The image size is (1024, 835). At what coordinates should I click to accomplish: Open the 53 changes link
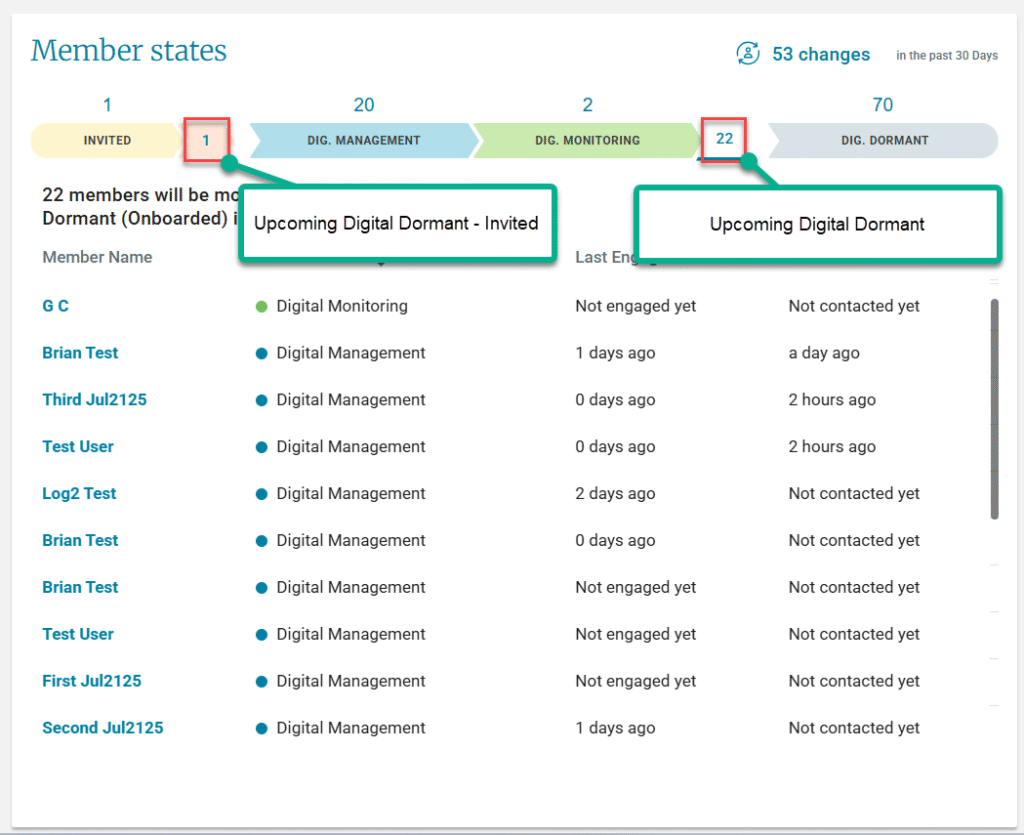click(x=821, y=55)
